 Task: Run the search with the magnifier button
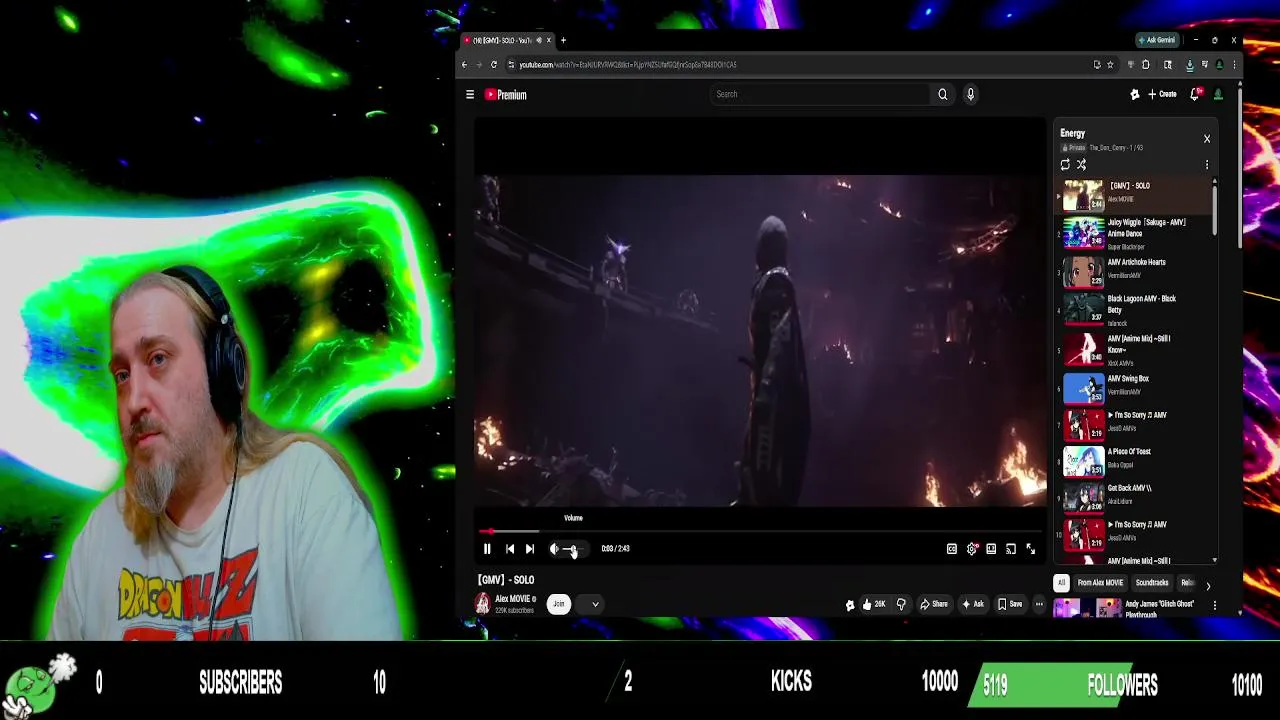coord(942,94)
